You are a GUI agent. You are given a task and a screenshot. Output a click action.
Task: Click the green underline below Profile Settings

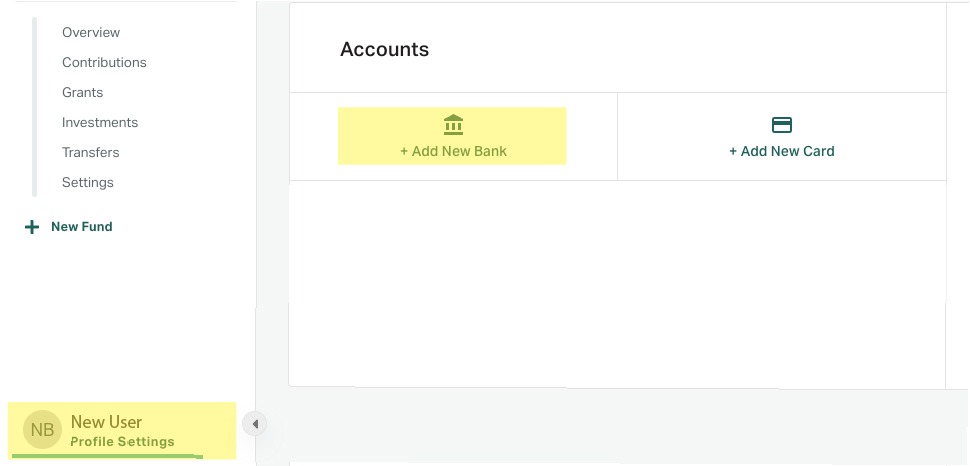click(x=107, y=456)
